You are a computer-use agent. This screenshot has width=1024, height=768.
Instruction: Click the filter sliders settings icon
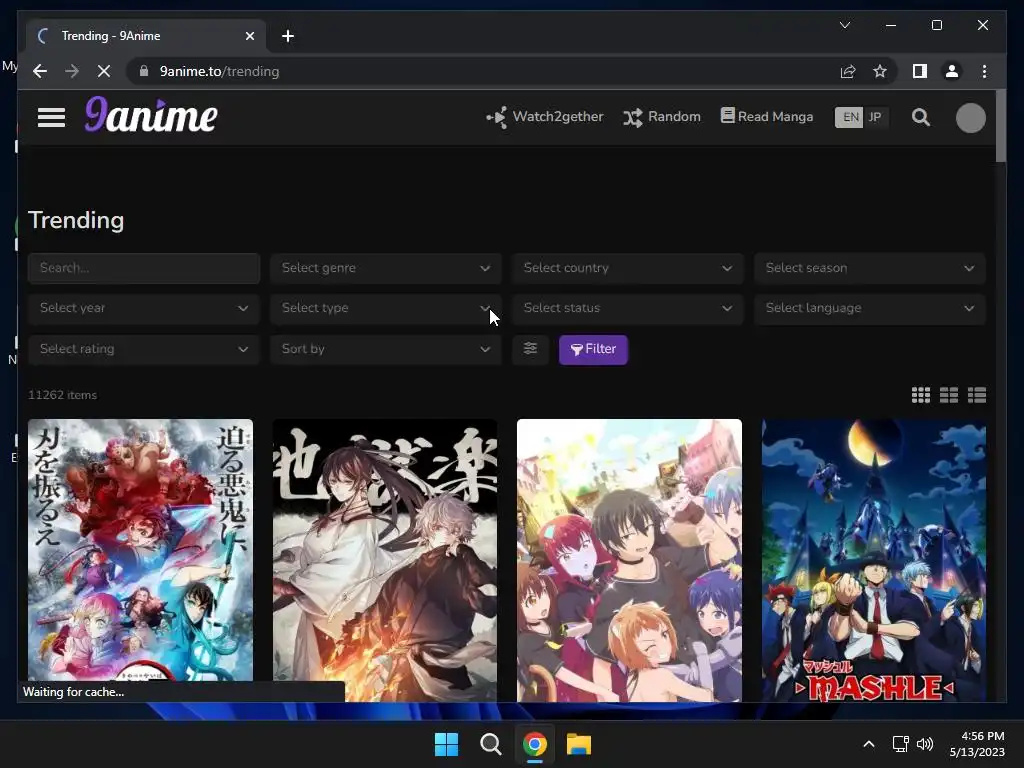(x=530, y=349)
